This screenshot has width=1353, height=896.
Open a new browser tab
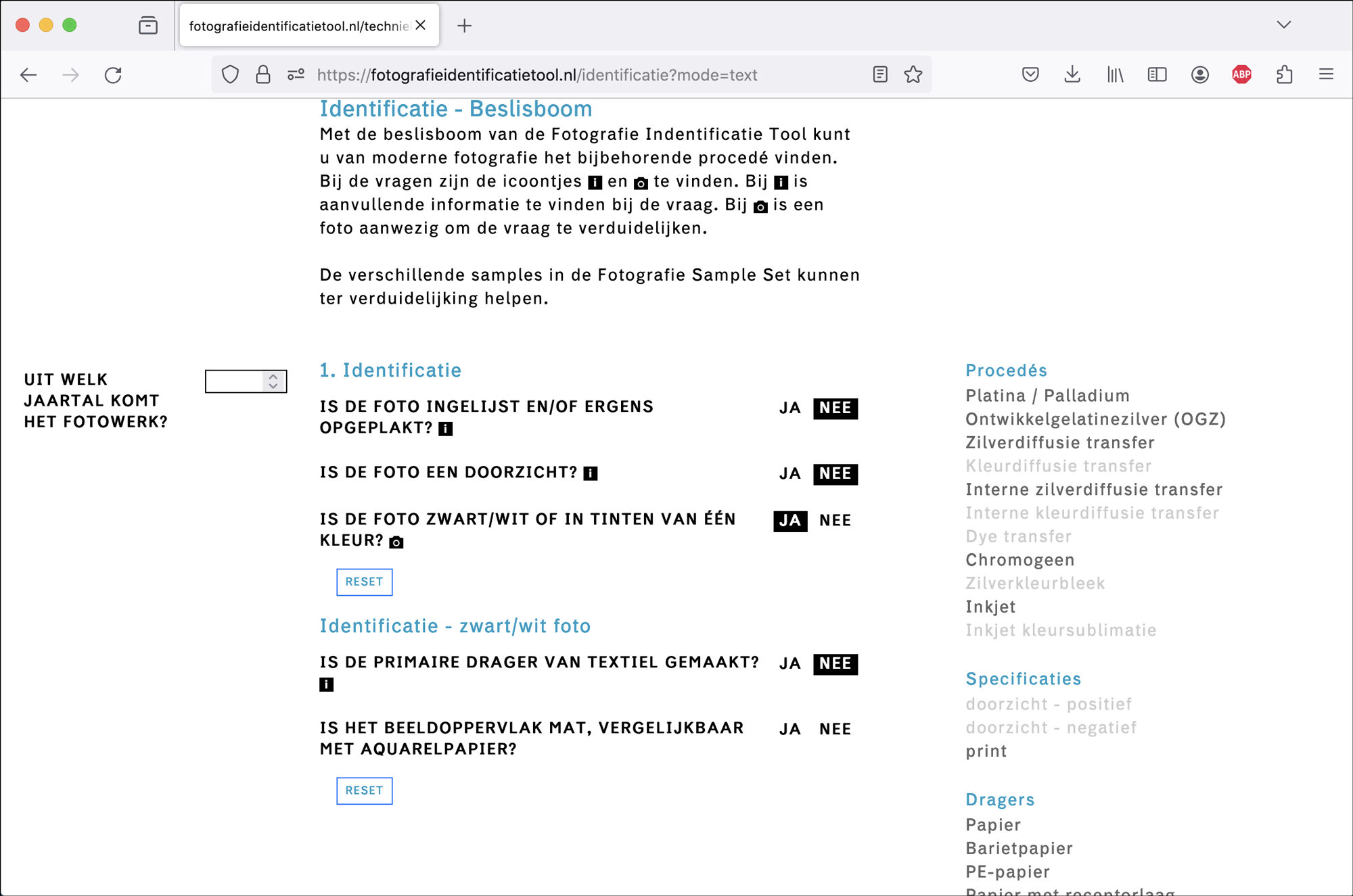[464, 26]
